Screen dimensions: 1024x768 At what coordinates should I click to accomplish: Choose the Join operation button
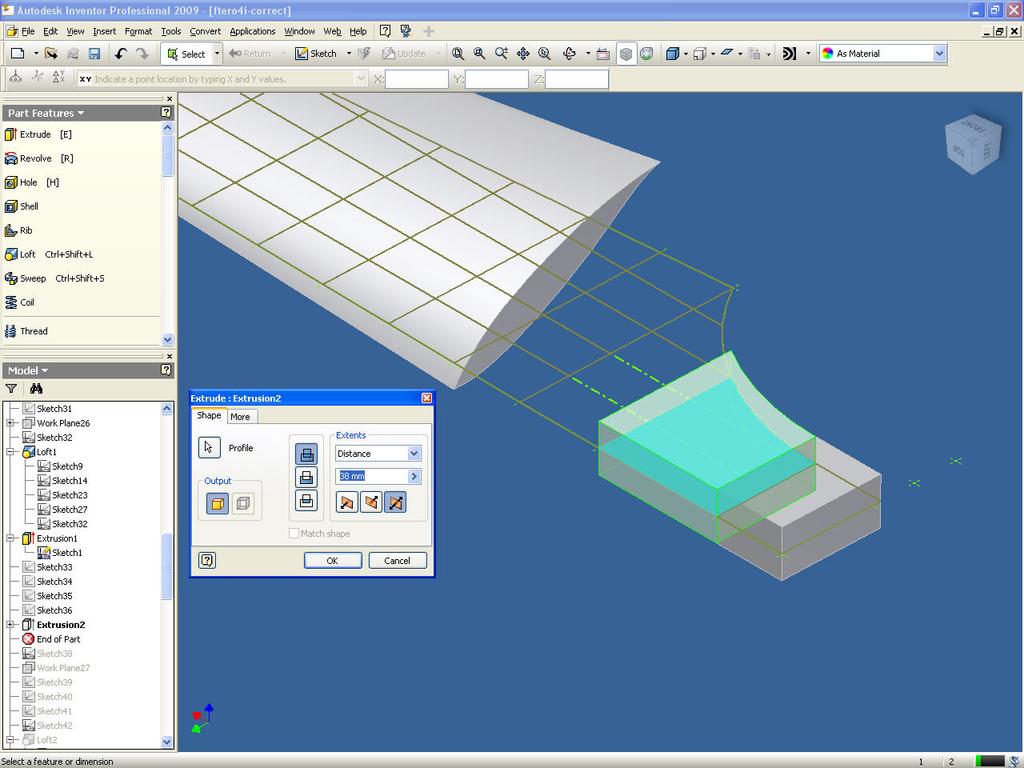click(x=306, y=454)
